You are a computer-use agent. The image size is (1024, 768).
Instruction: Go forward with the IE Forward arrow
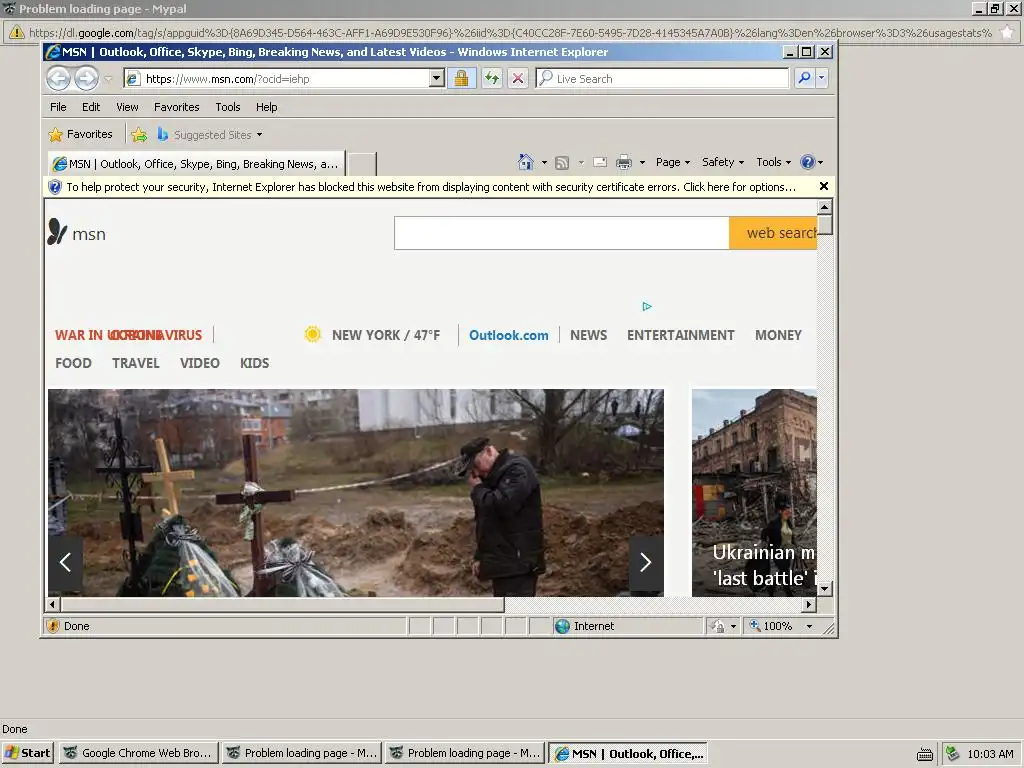[86, 79]
